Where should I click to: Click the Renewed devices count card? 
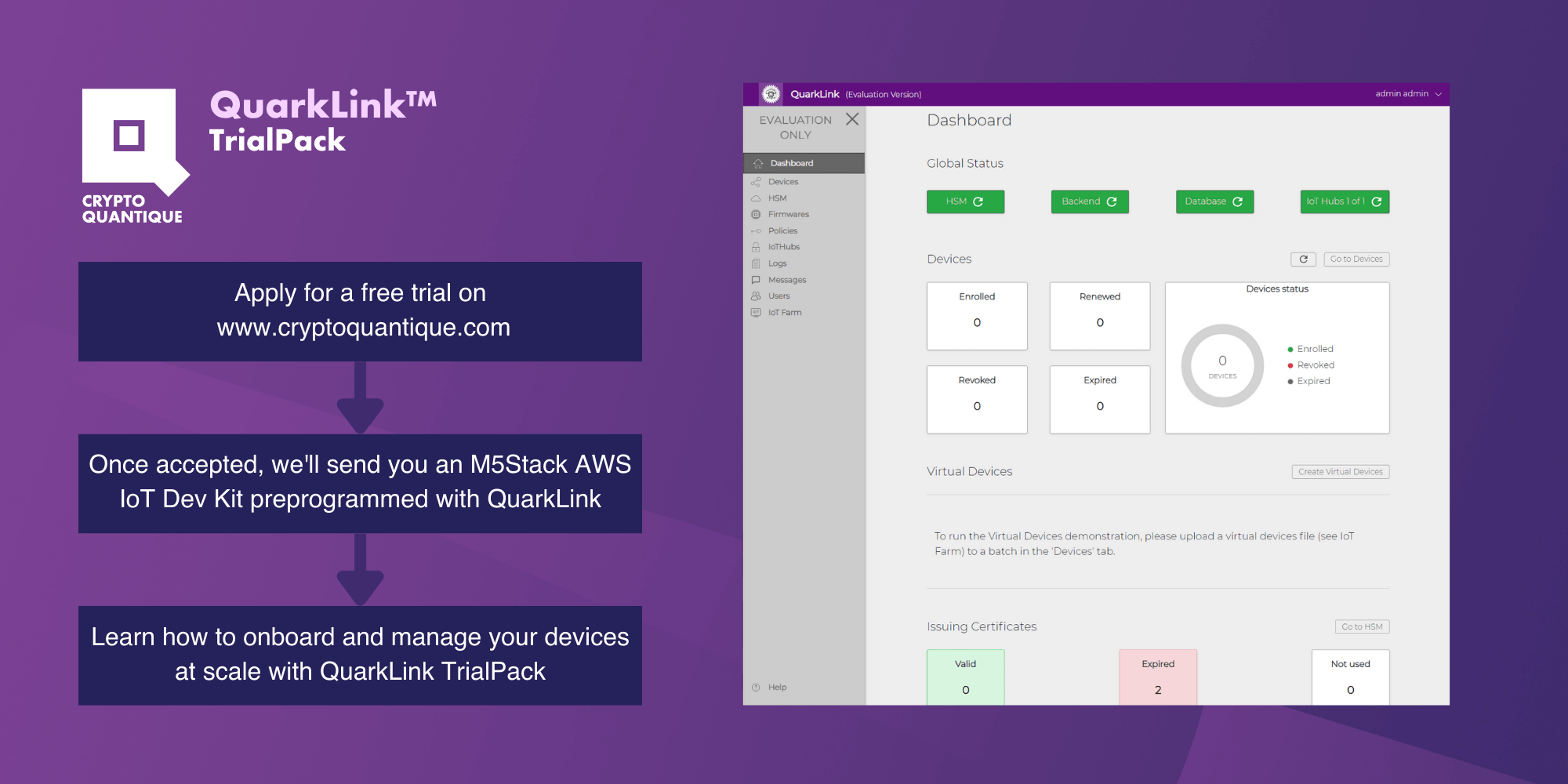pyautogui.click(x=1100, y=316)
